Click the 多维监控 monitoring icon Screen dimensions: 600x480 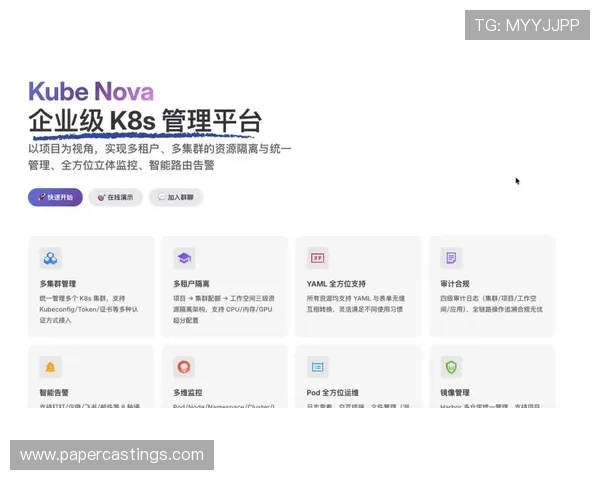pos(184,367)
